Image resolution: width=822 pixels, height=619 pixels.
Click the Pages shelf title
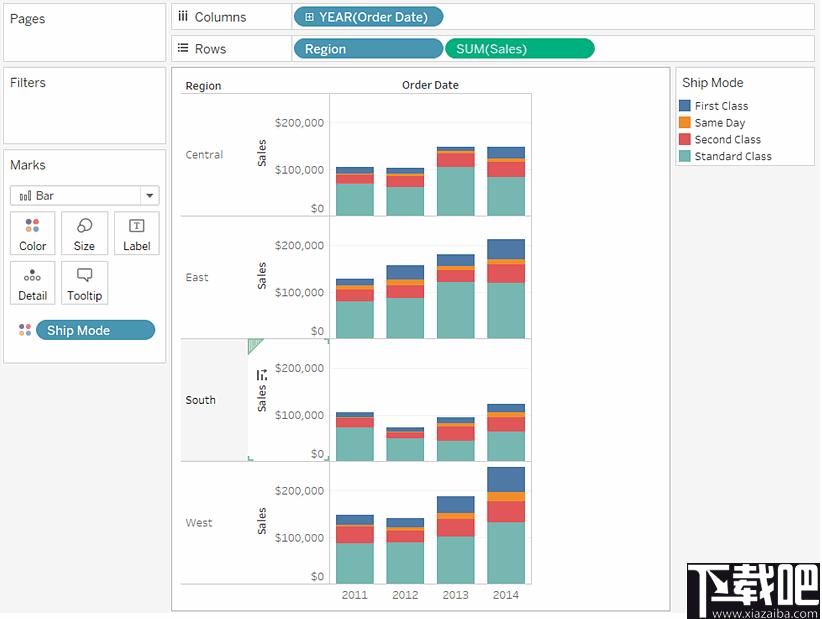pos(27,19)
